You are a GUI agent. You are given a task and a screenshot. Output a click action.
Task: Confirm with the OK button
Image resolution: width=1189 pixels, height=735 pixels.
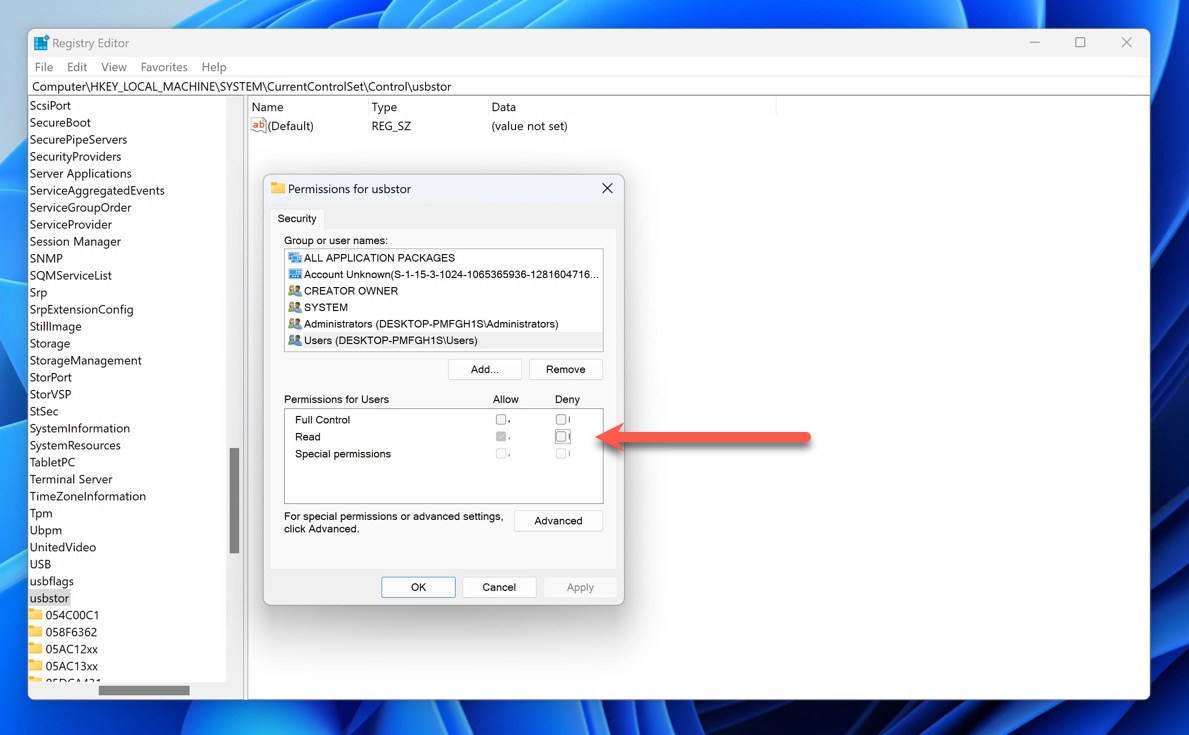point(419,587)
